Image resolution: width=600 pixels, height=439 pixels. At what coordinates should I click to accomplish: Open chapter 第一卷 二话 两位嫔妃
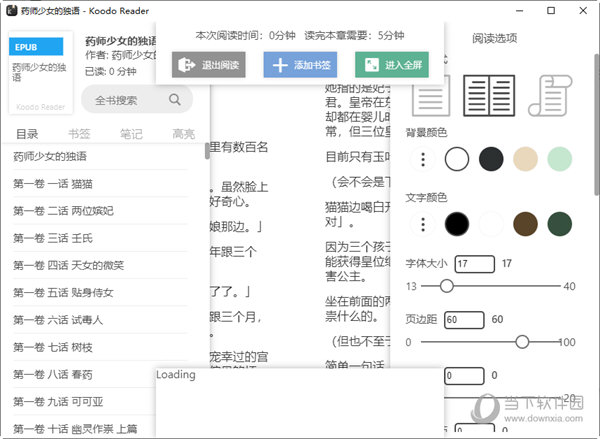click(x=100, y=211)
